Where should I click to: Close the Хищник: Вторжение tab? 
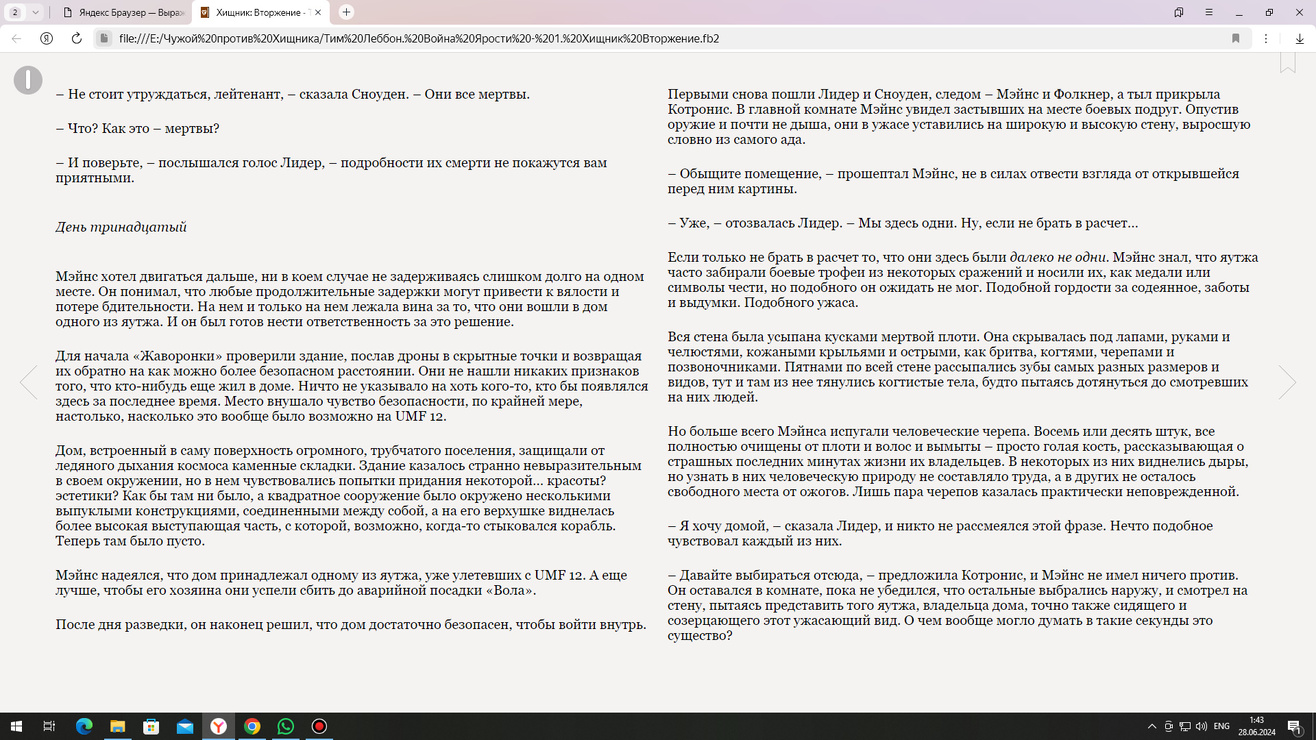point(319,12)
